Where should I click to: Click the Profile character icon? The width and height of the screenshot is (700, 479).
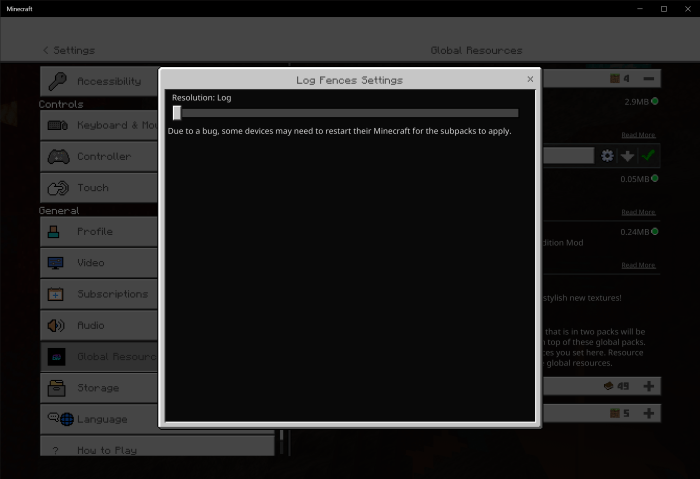[x=54, y=232]
